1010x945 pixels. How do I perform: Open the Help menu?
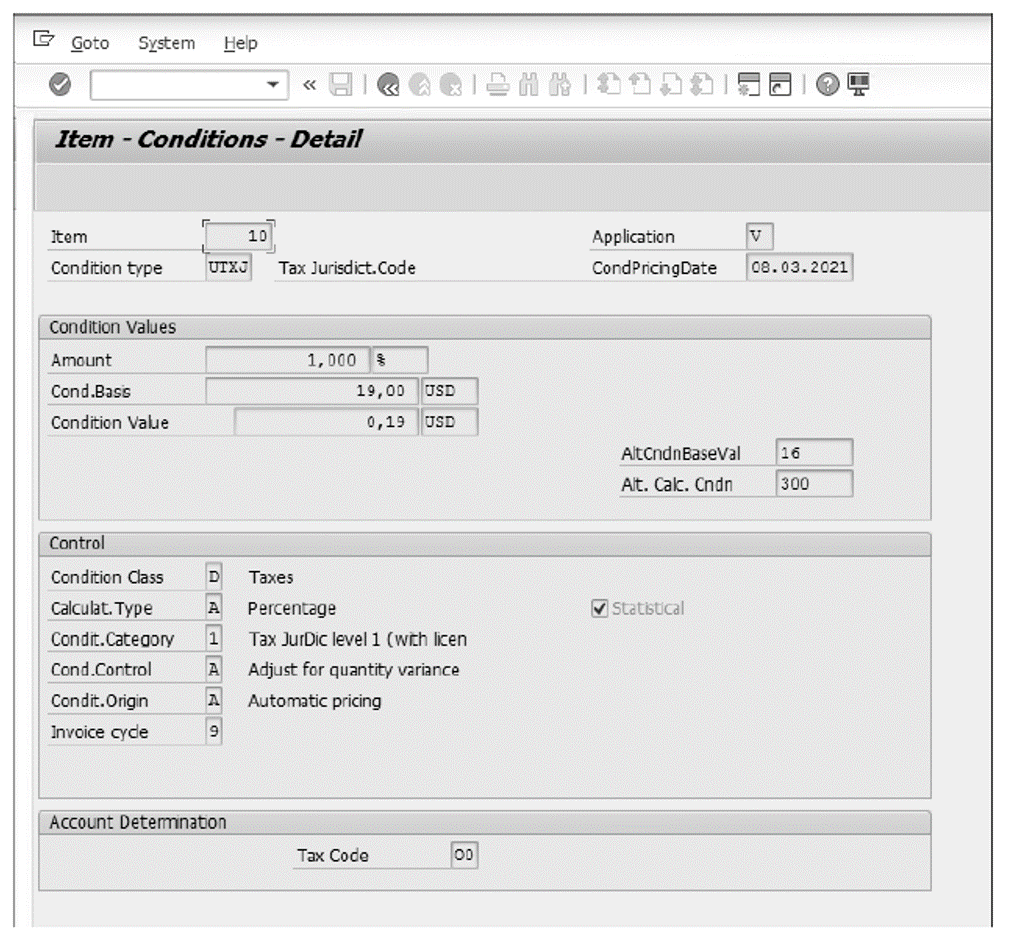tap(239, 43)
